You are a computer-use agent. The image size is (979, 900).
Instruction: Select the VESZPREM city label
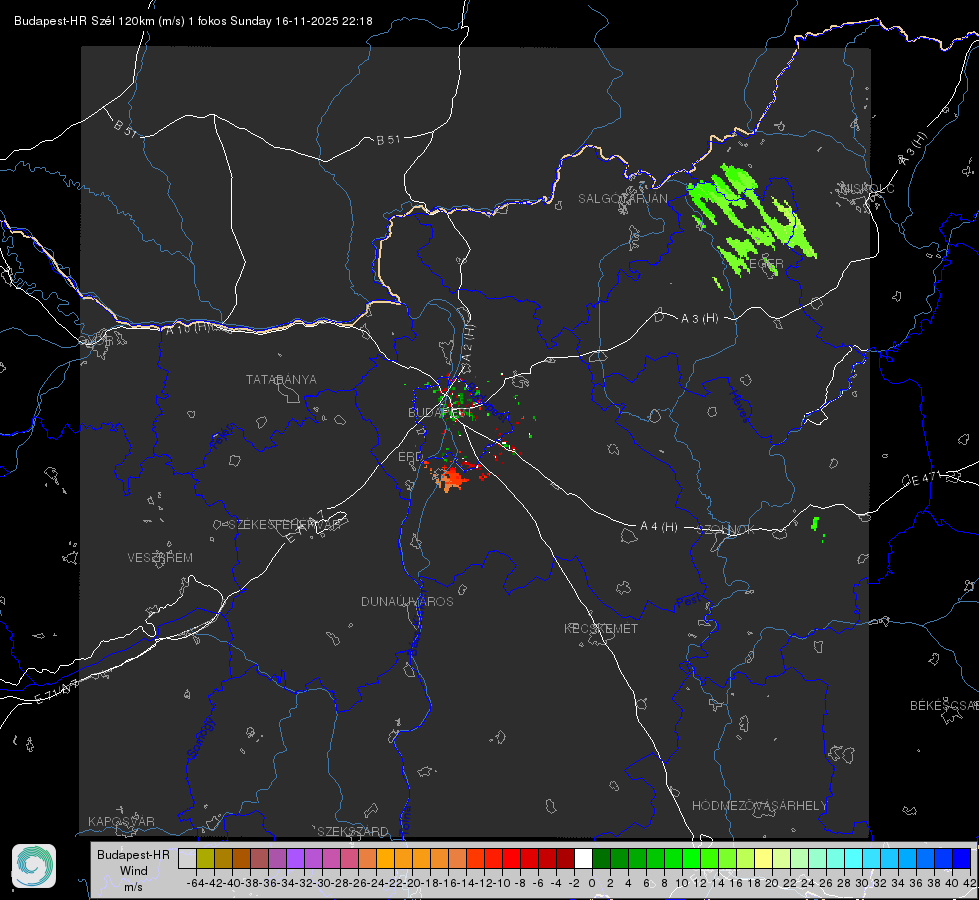tap(160, 557)
